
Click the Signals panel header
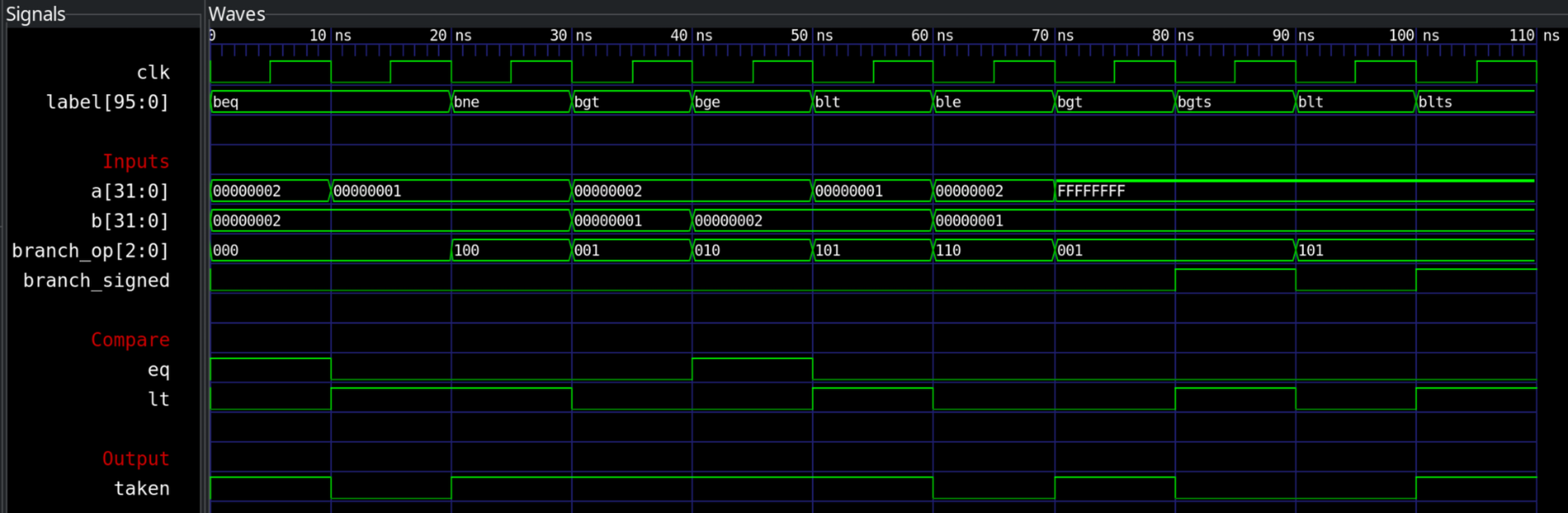(x=36, y=14)
